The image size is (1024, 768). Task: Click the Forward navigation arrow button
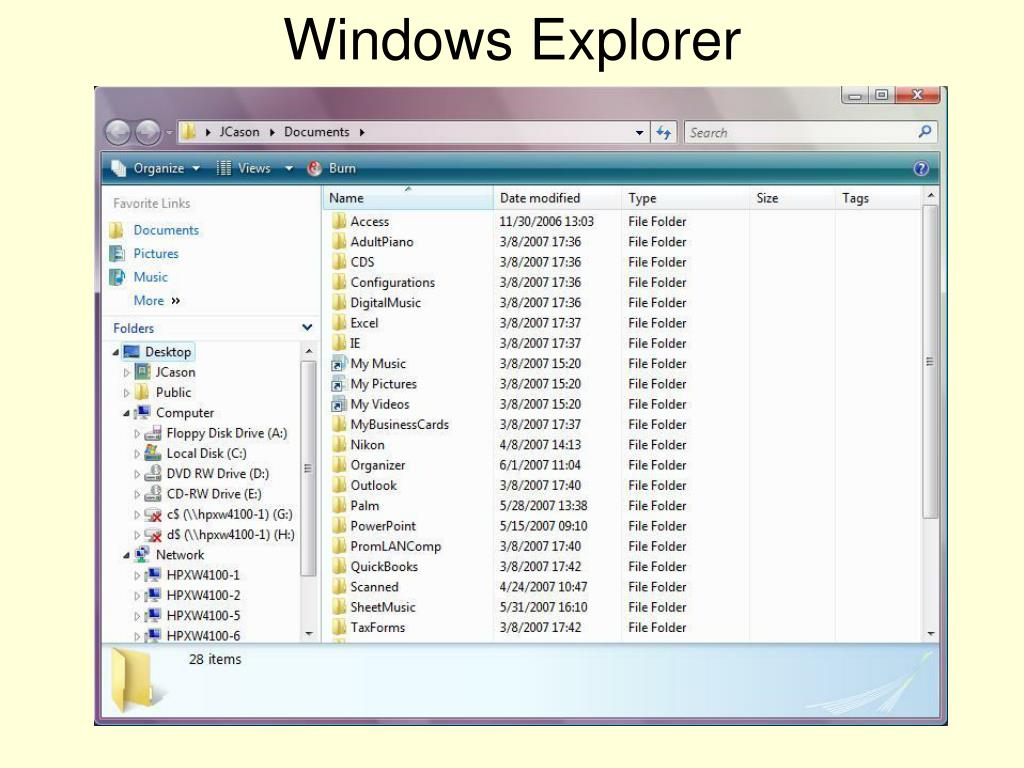coord(148,133)
